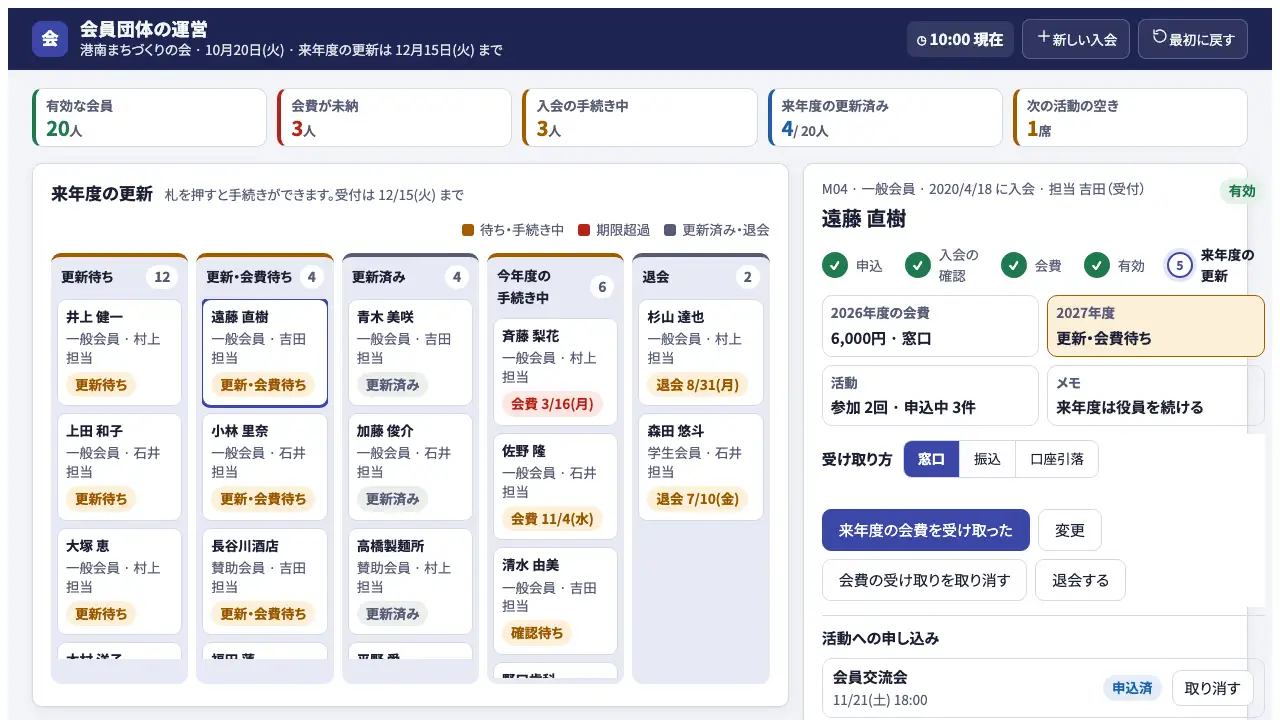Viewport: 1280px width, 720px height.
Task: Cancel the 会員交流会 application with 取り消す
Action: click(x=1212, y=688)
